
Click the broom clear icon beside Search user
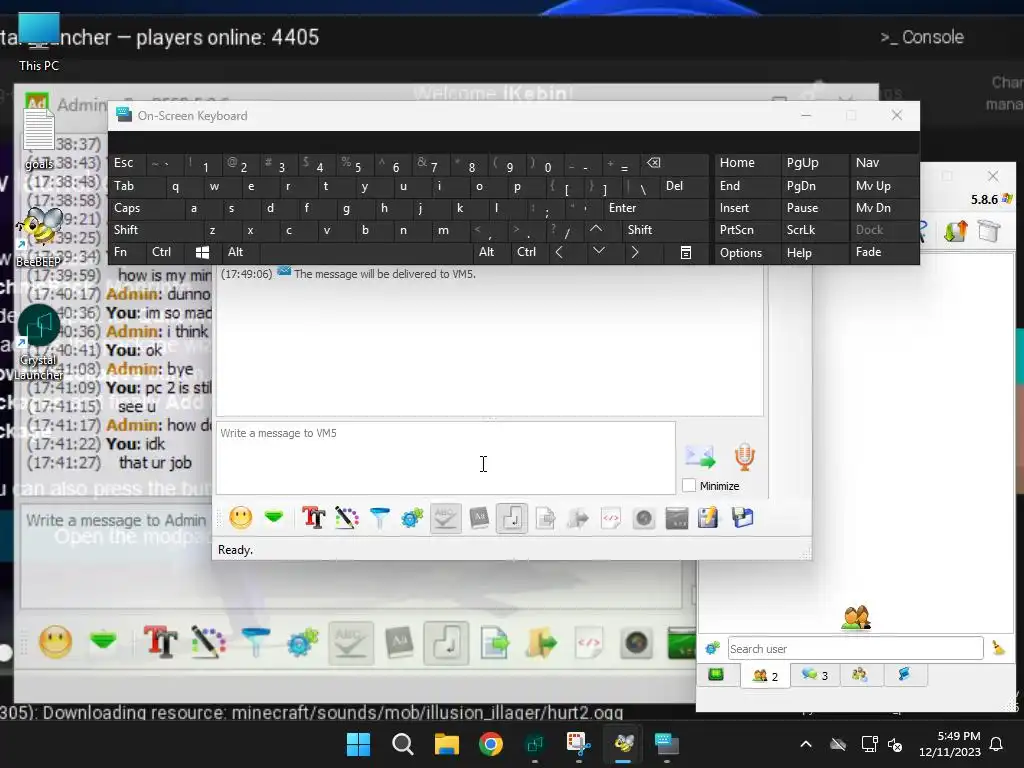pos(999,648)
